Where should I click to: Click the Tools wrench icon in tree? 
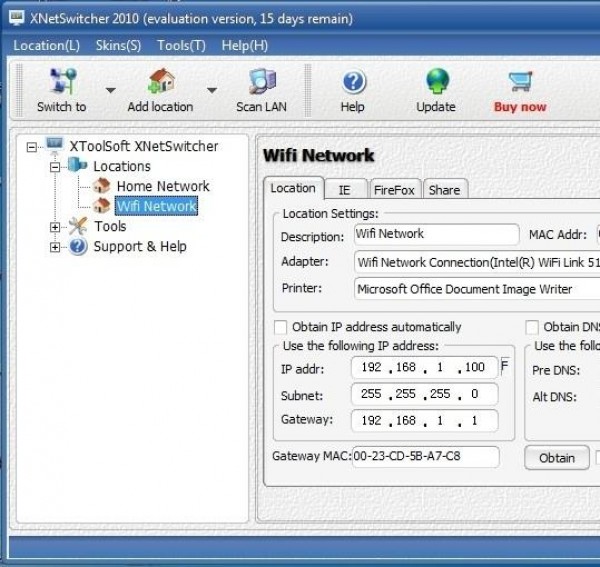click(x=78, y=226)
